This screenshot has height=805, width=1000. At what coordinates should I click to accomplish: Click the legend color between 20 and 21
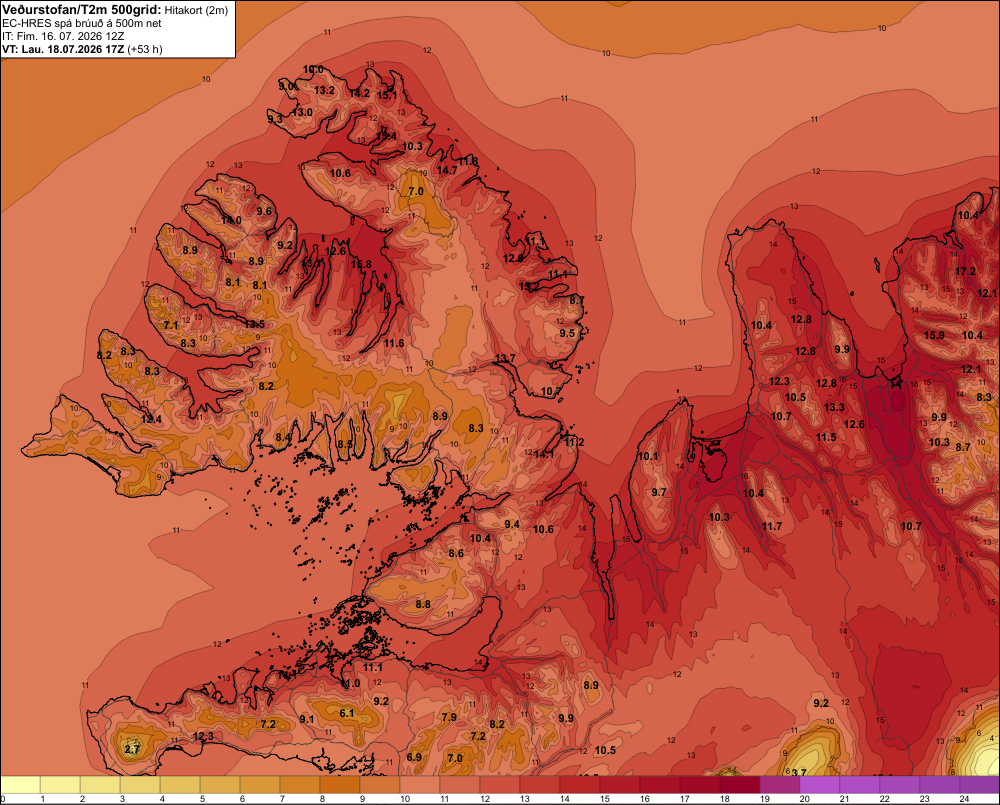(x=820, y=785)
